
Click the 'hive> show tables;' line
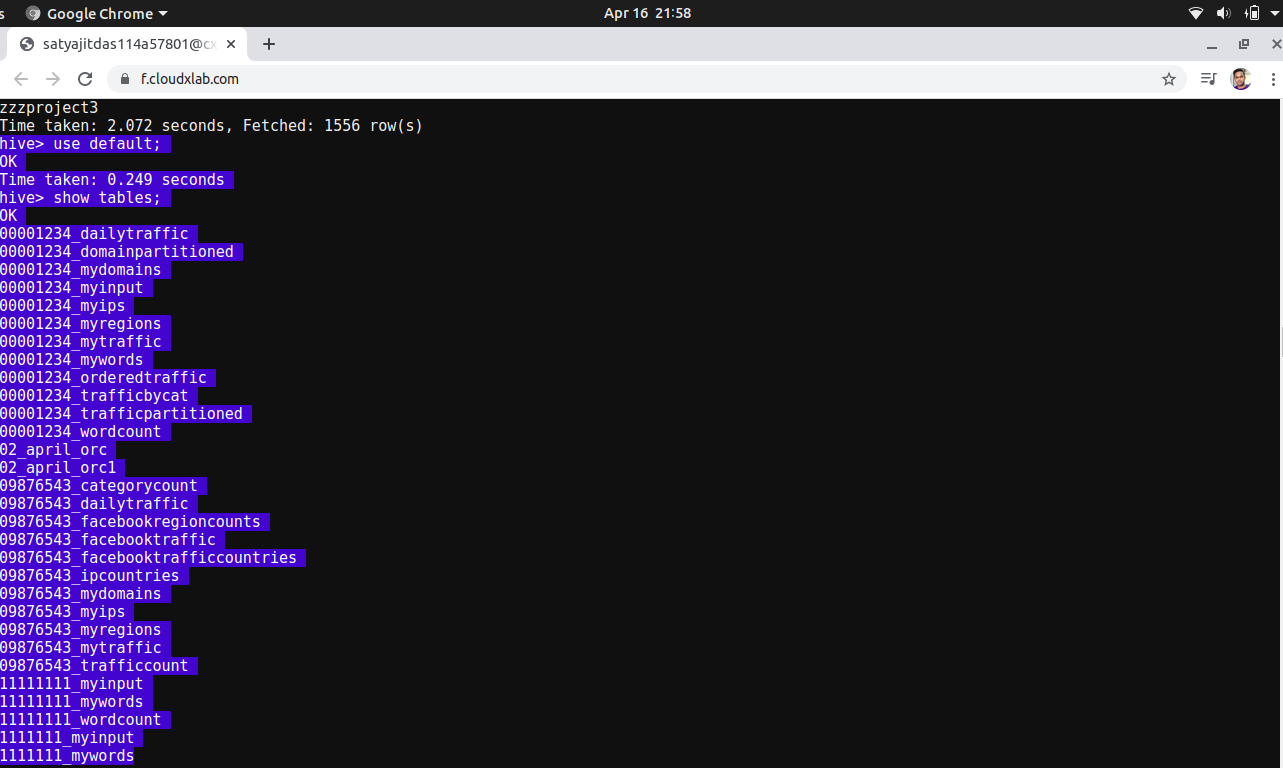(x=80, y=198)
